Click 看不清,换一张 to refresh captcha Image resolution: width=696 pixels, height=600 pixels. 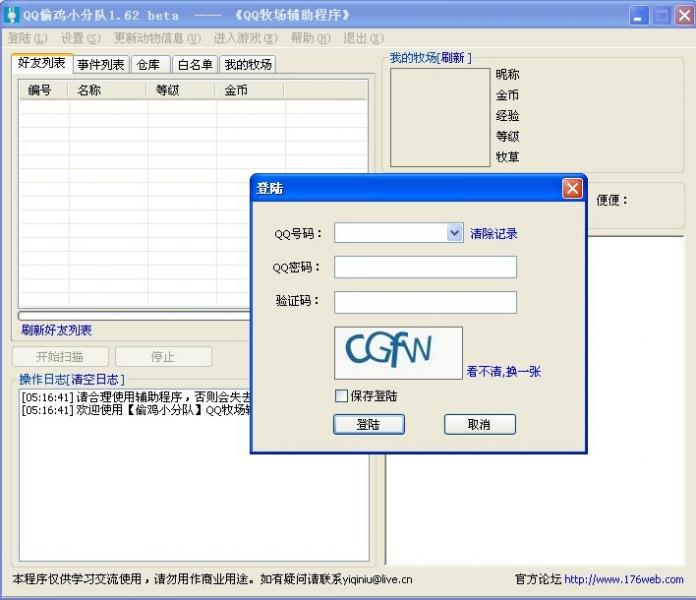(503, 371)
